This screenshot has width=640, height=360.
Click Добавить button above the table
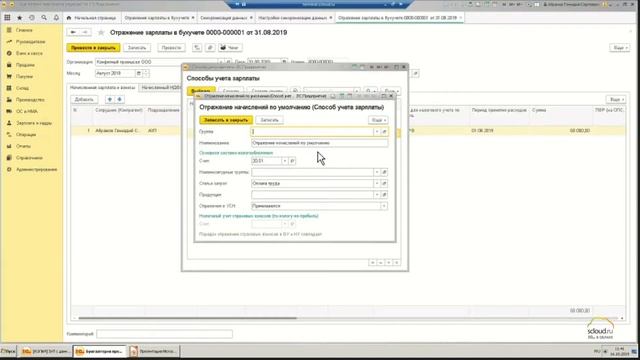(84, 99)
